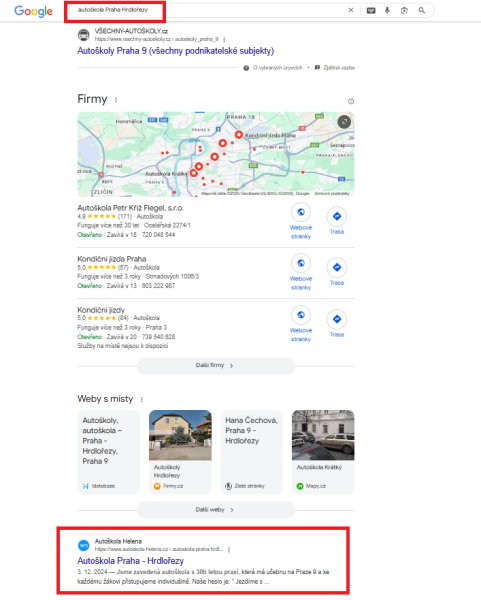Expand the map to full view

tap(344, 122)
